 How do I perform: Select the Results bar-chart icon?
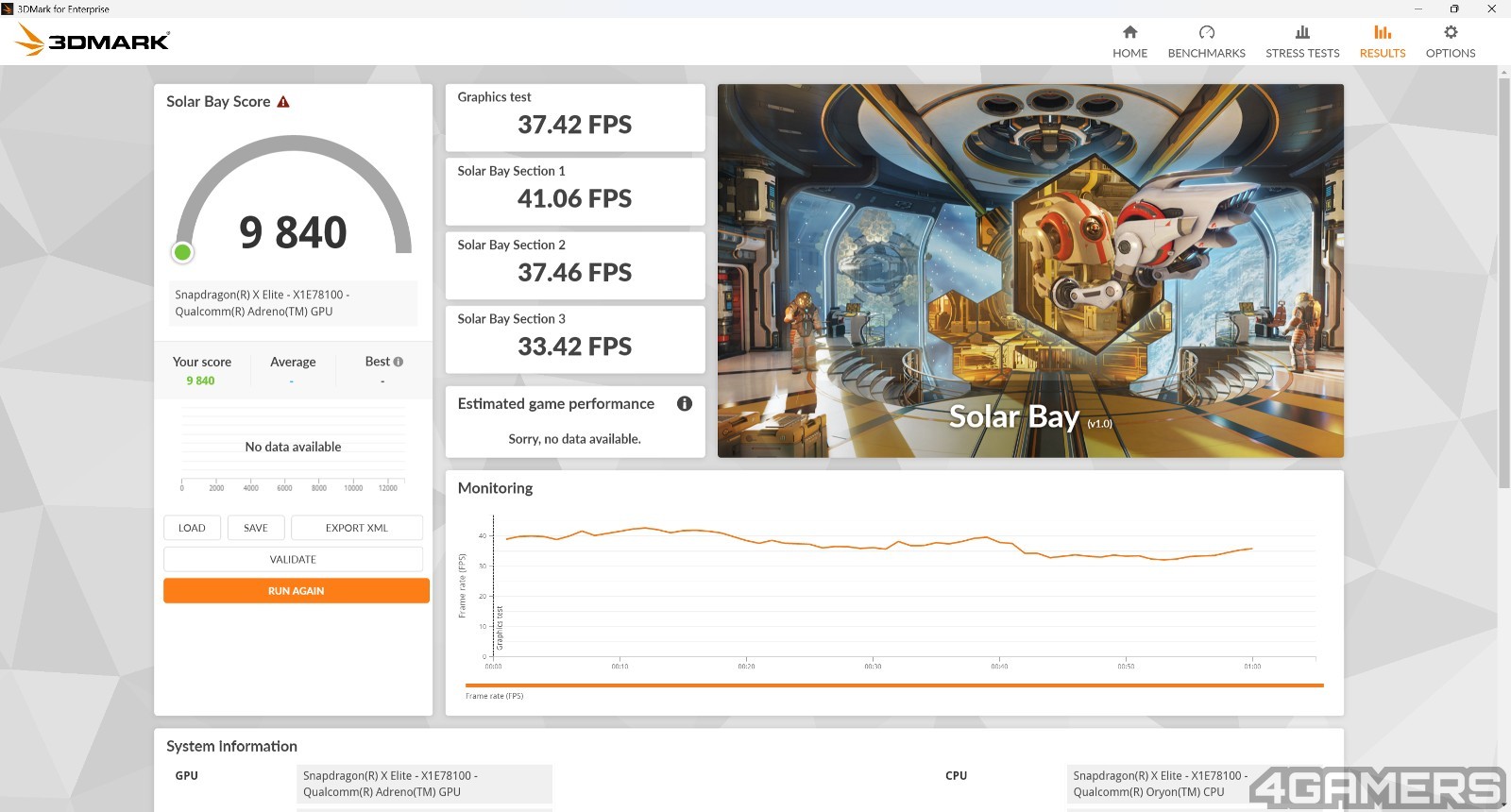point(1383,32)
